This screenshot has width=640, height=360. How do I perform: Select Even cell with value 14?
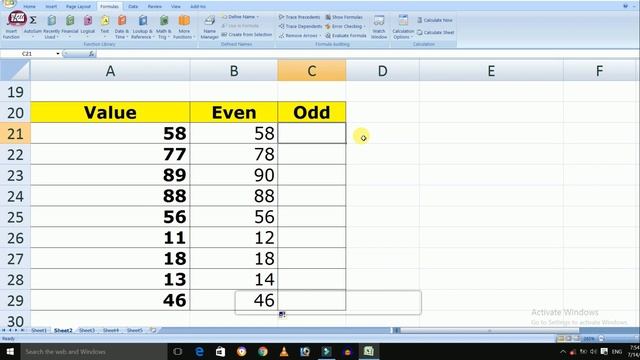(x=234, y=280)
